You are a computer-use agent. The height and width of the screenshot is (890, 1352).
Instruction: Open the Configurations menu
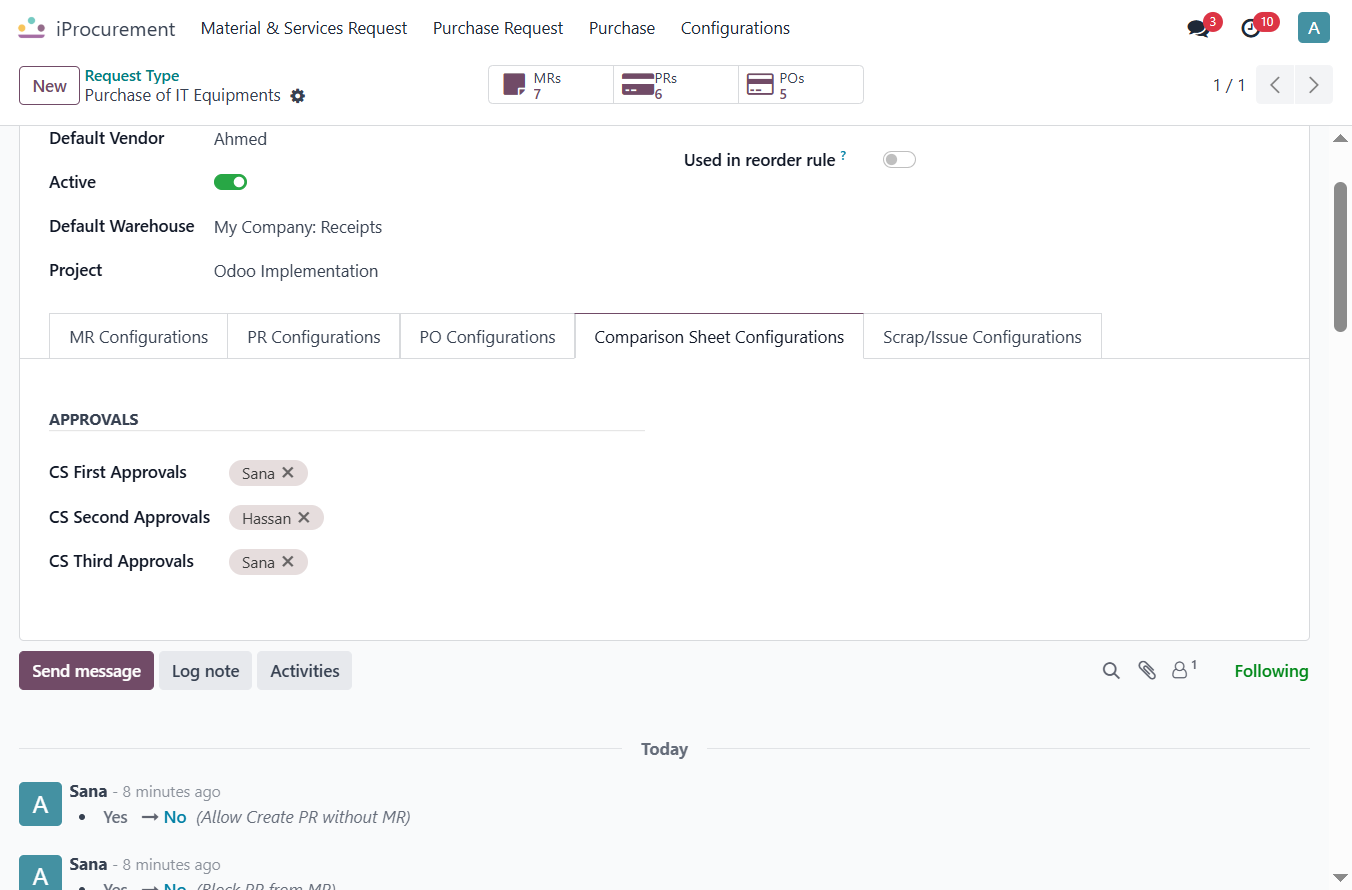735,28
